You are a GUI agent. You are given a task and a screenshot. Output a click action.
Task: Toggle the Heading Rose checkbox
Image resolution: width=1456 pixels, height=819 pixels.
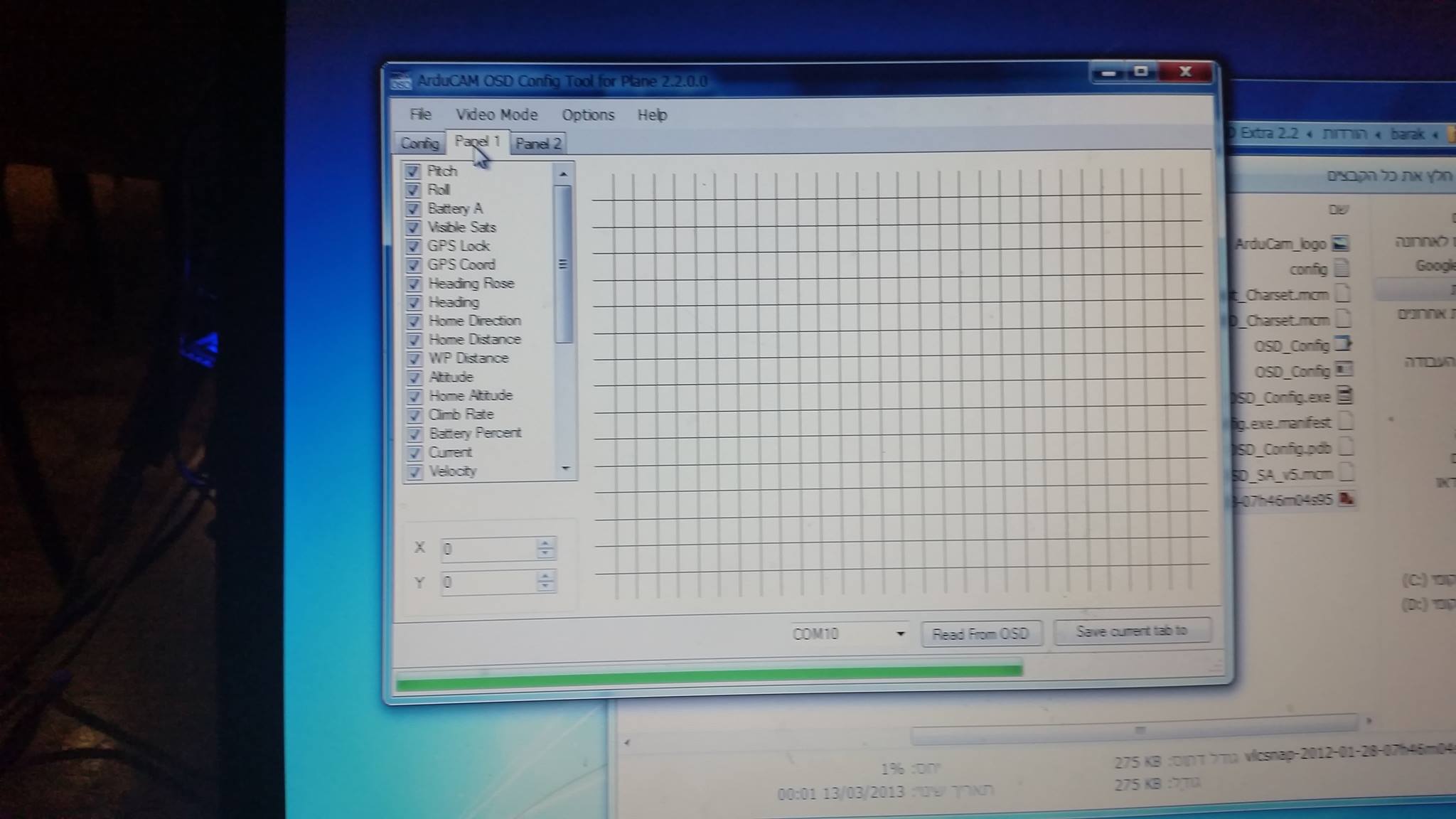point(413,284)
